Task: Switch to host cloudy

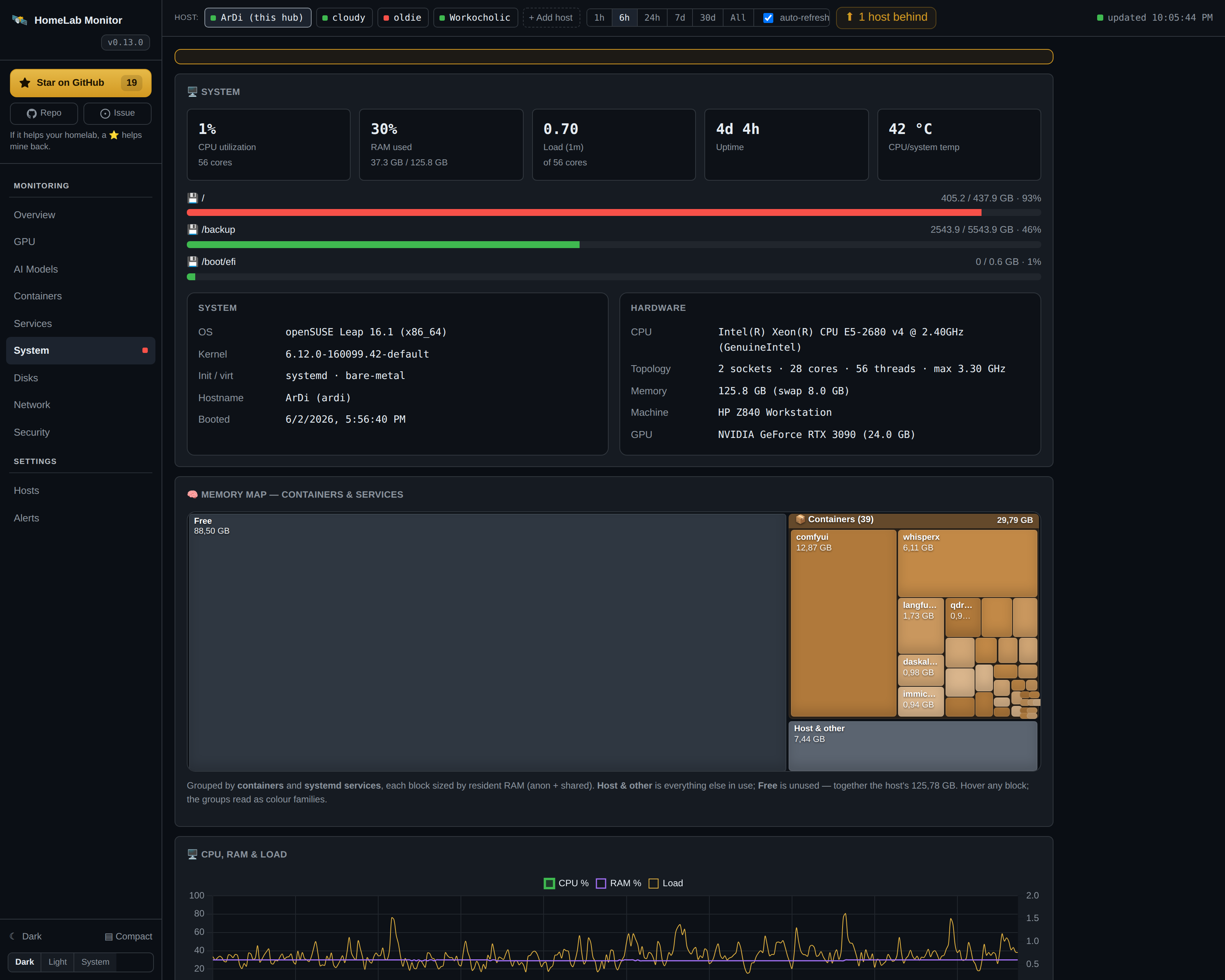Action: 344,18
